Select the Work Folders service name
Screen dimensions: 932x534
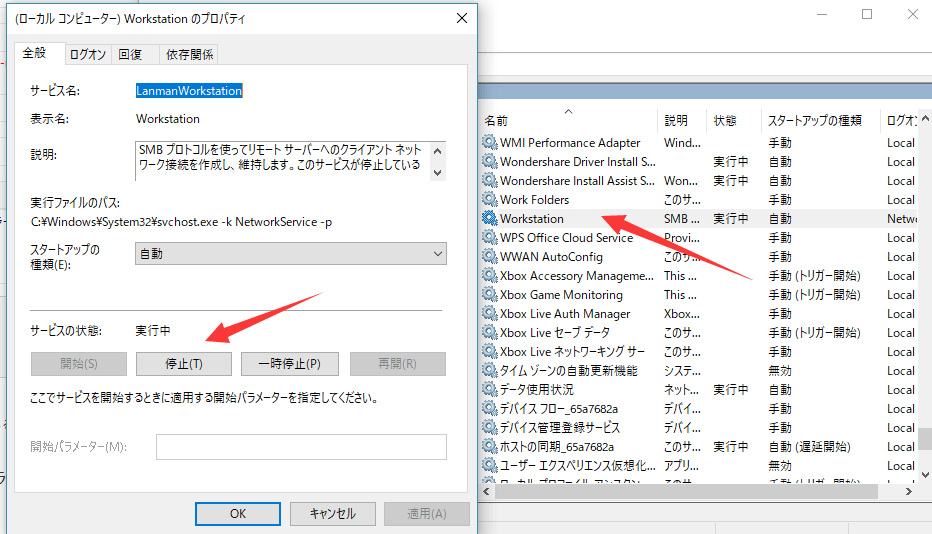click(534, 199)
